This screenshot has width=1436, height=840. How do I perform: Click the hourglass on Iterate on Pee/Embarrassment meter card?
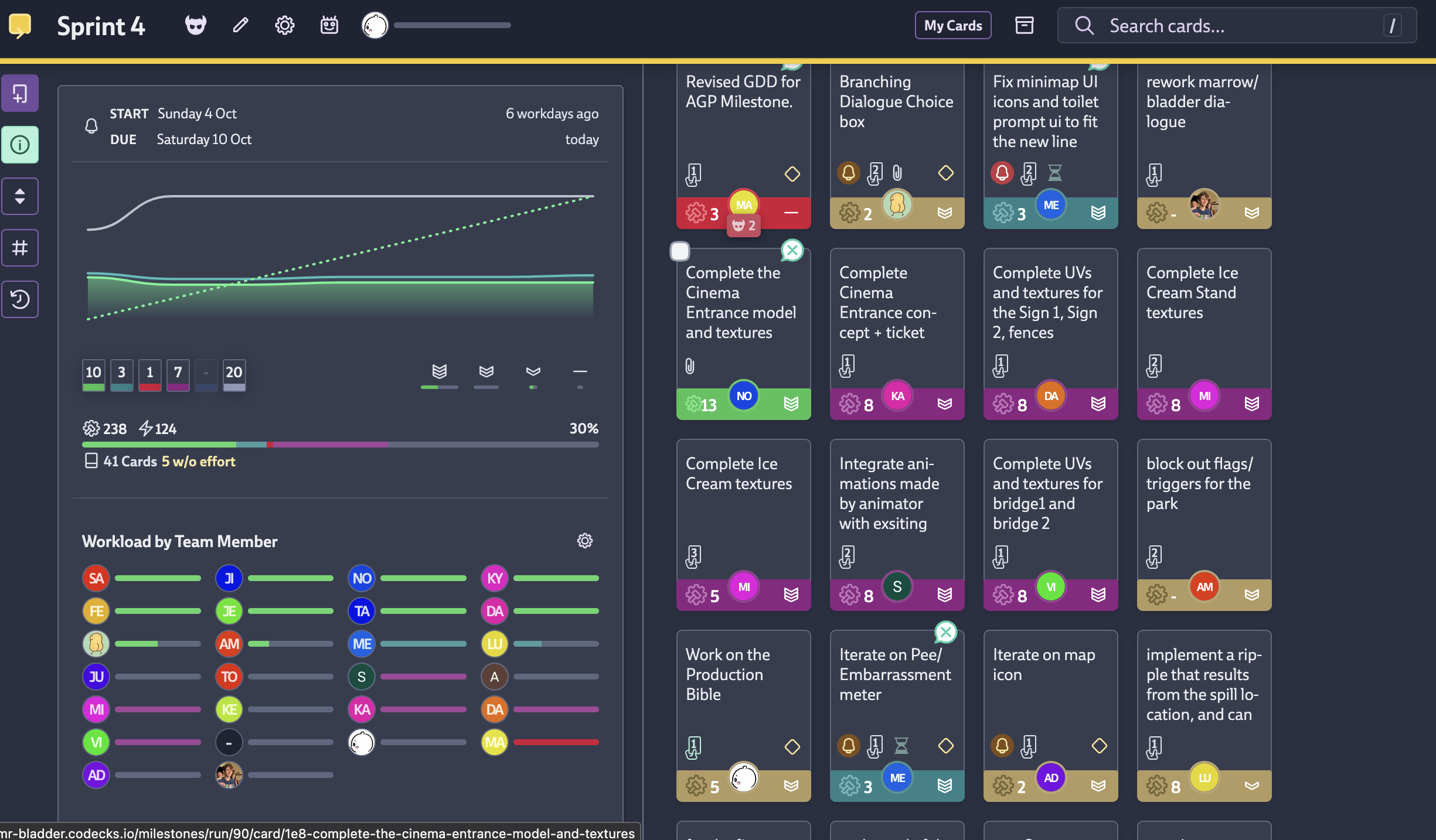point(901,746)
